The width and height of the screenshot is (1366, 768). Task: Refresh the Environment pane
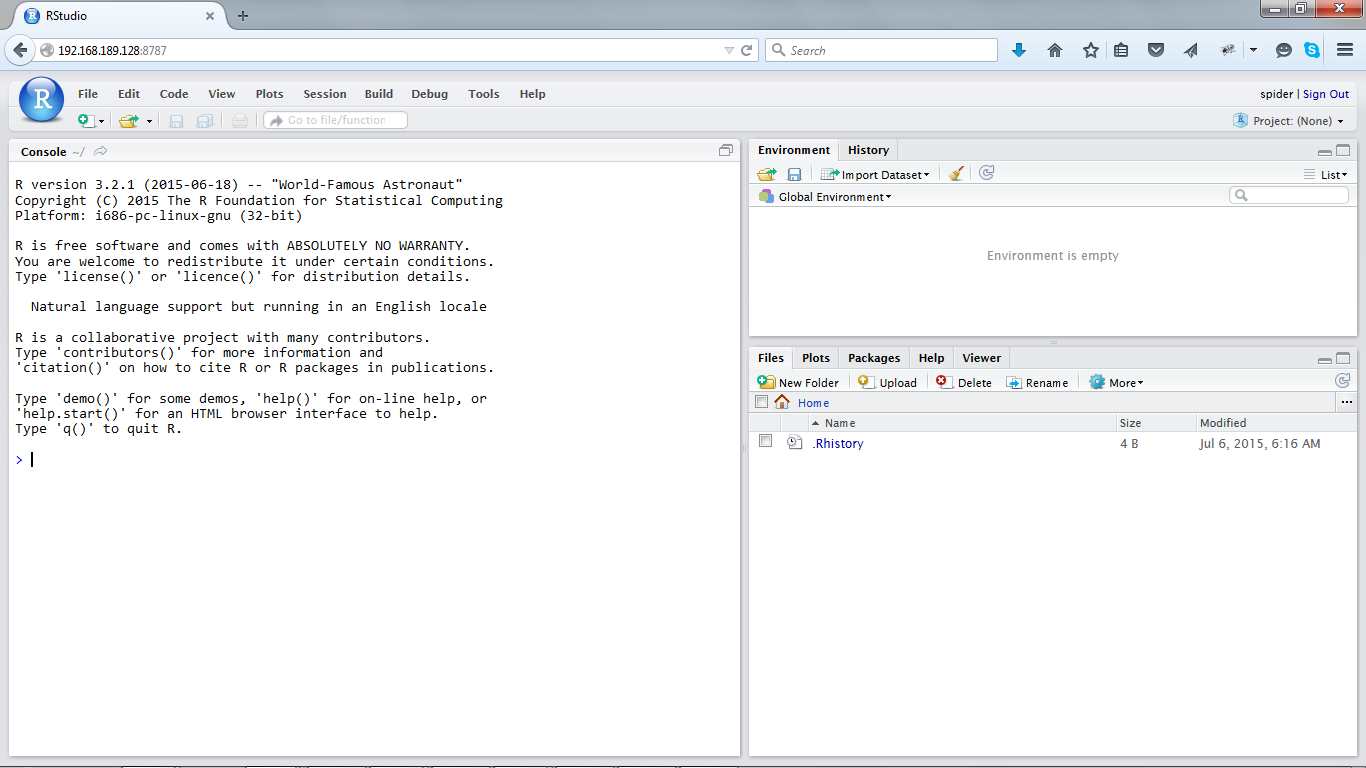[x=987, y=173]
